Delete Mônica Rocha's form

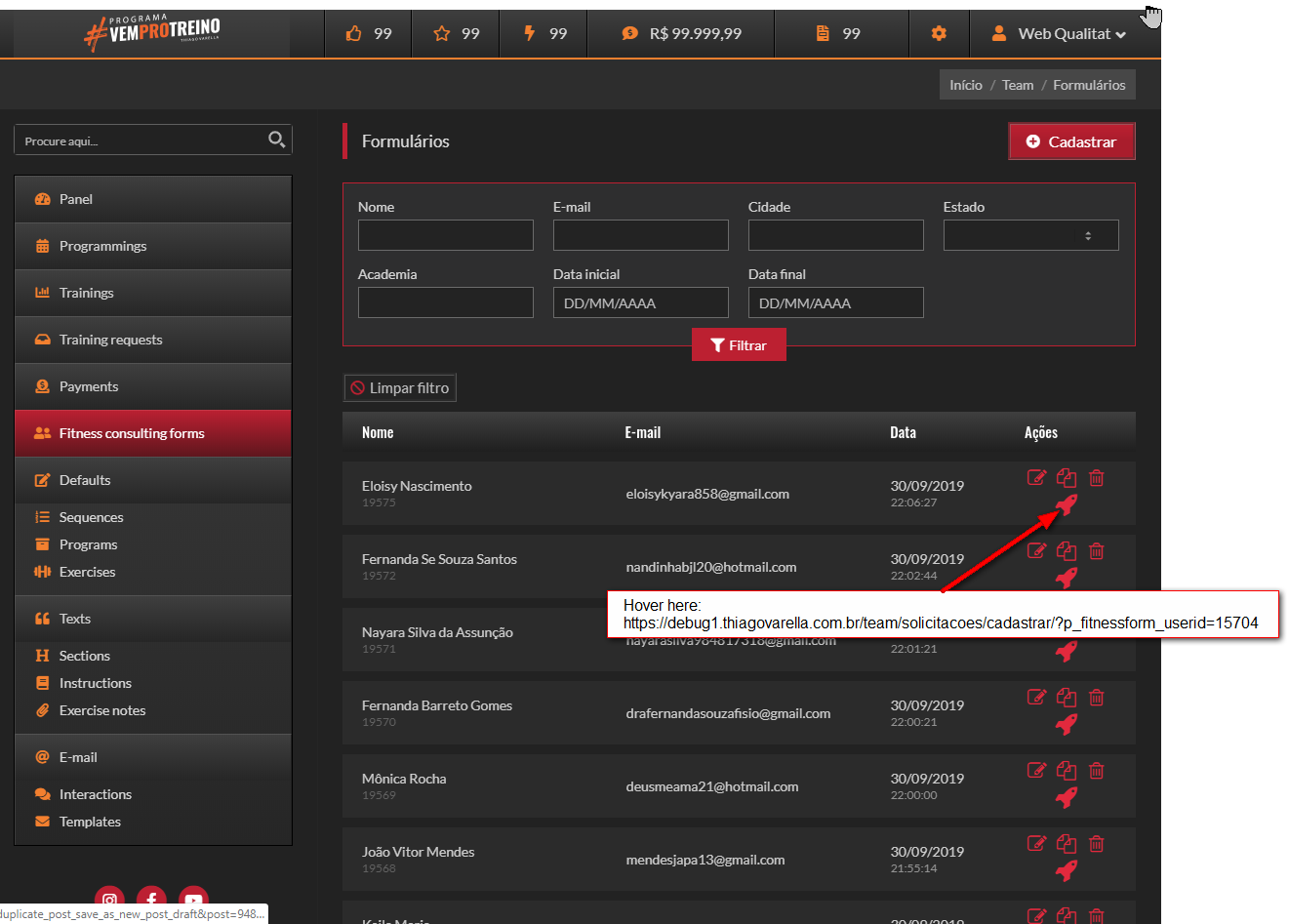[x=1097, y=770]
